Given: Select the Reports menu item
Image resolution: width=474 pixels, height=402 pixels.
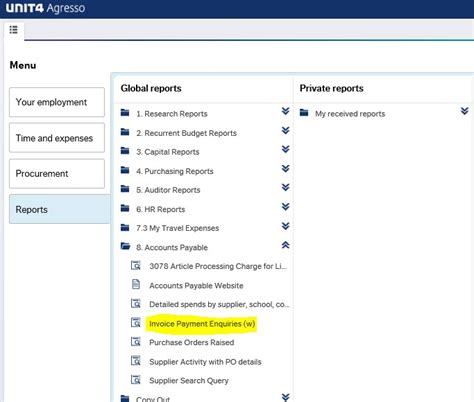Looking at the screenshot, I should [60, 209].
